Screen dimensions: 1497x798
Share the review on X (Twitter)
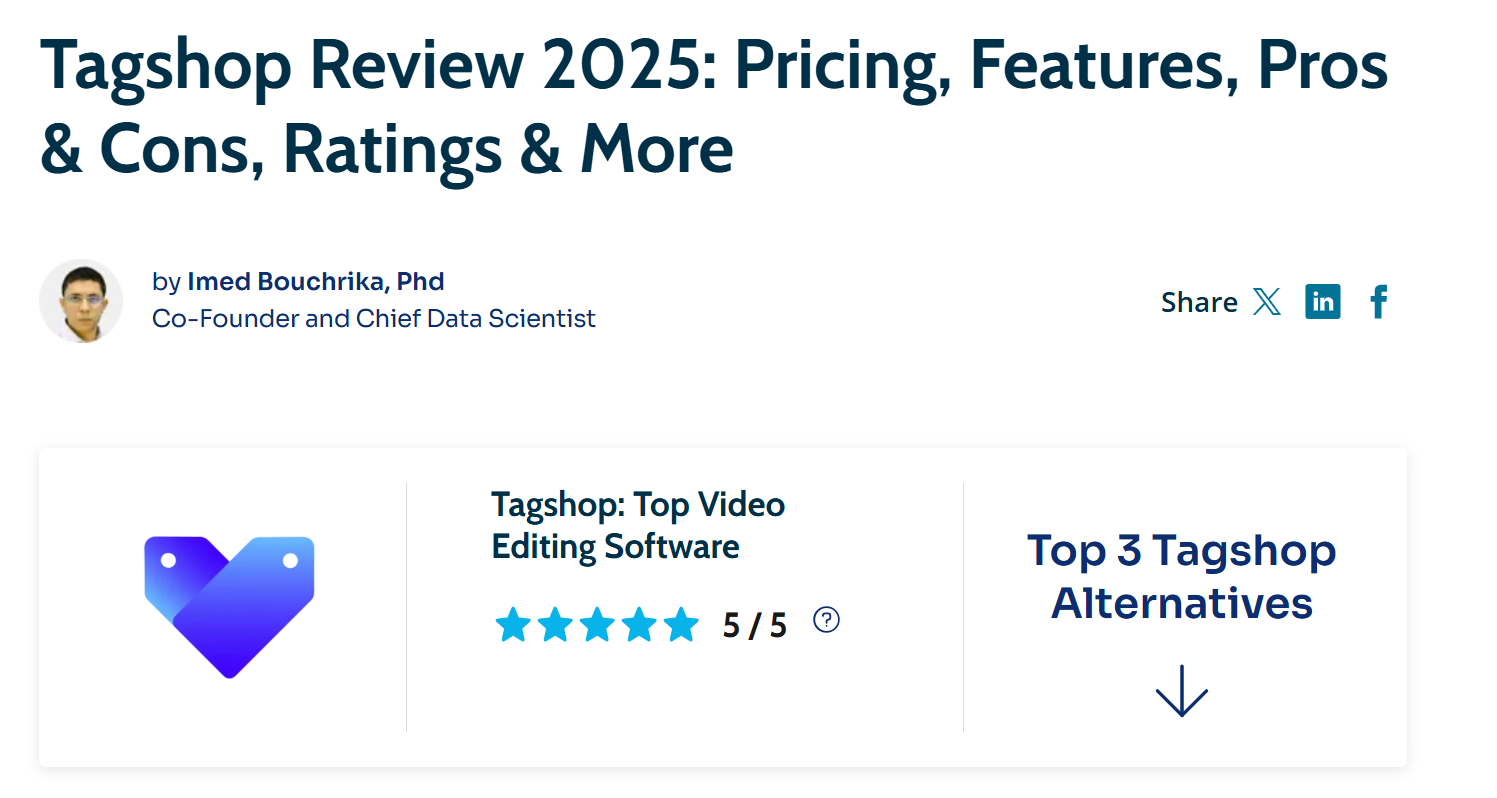(1266, 301)
